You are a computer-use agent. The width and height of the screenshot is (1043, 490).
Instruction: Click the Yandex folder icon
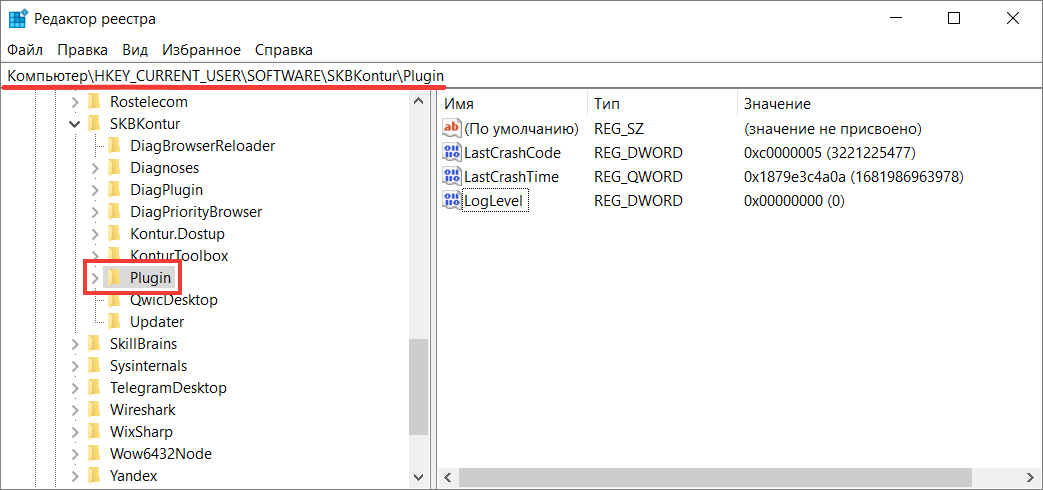[x=94, y=475]
